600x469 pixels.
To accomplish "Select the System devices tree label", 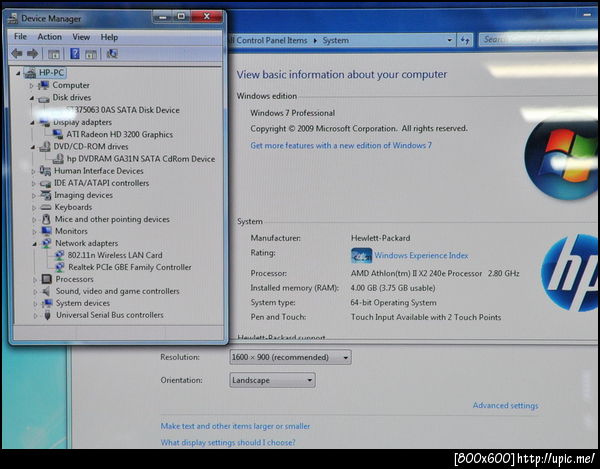I will click(x=83, y=303).
